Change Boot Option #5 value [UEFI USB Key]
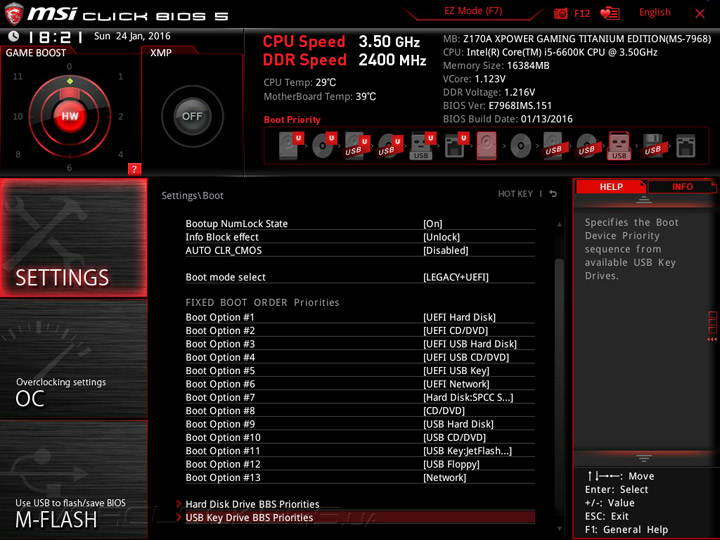This screenshot has height=540, width=720. pyautogui.click(x=456, y=370)
